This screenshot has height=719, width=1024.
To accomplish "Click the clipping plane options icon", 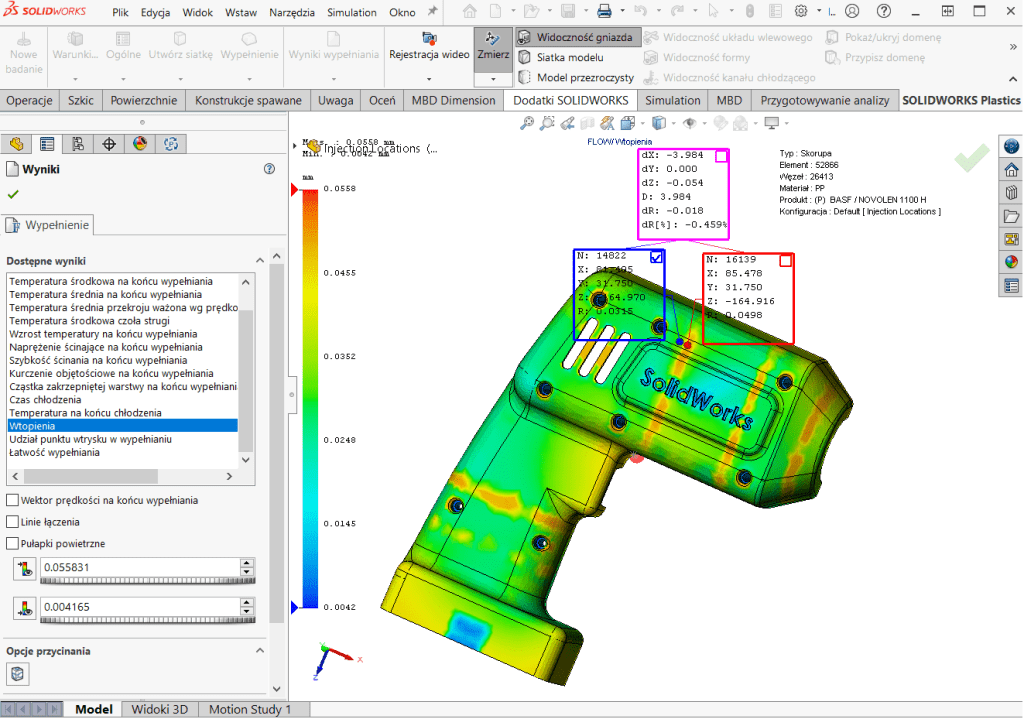I will 18,673.
